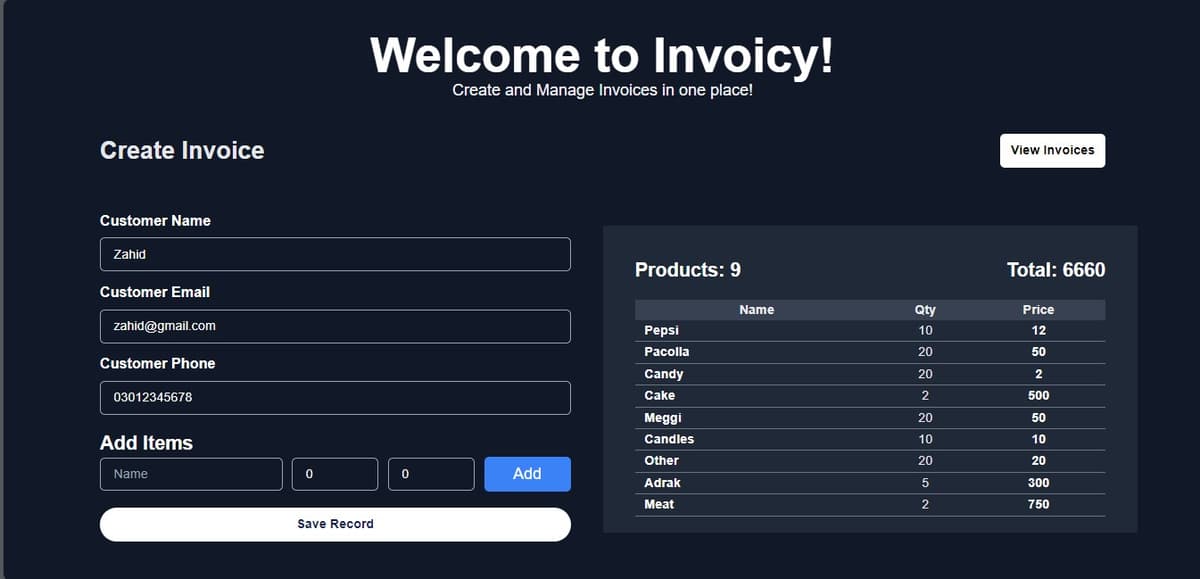This screenshot has height=579, width=1200.
Task: Click the Customer Name label
Action: pyautogui.click(x=155, y=220)
